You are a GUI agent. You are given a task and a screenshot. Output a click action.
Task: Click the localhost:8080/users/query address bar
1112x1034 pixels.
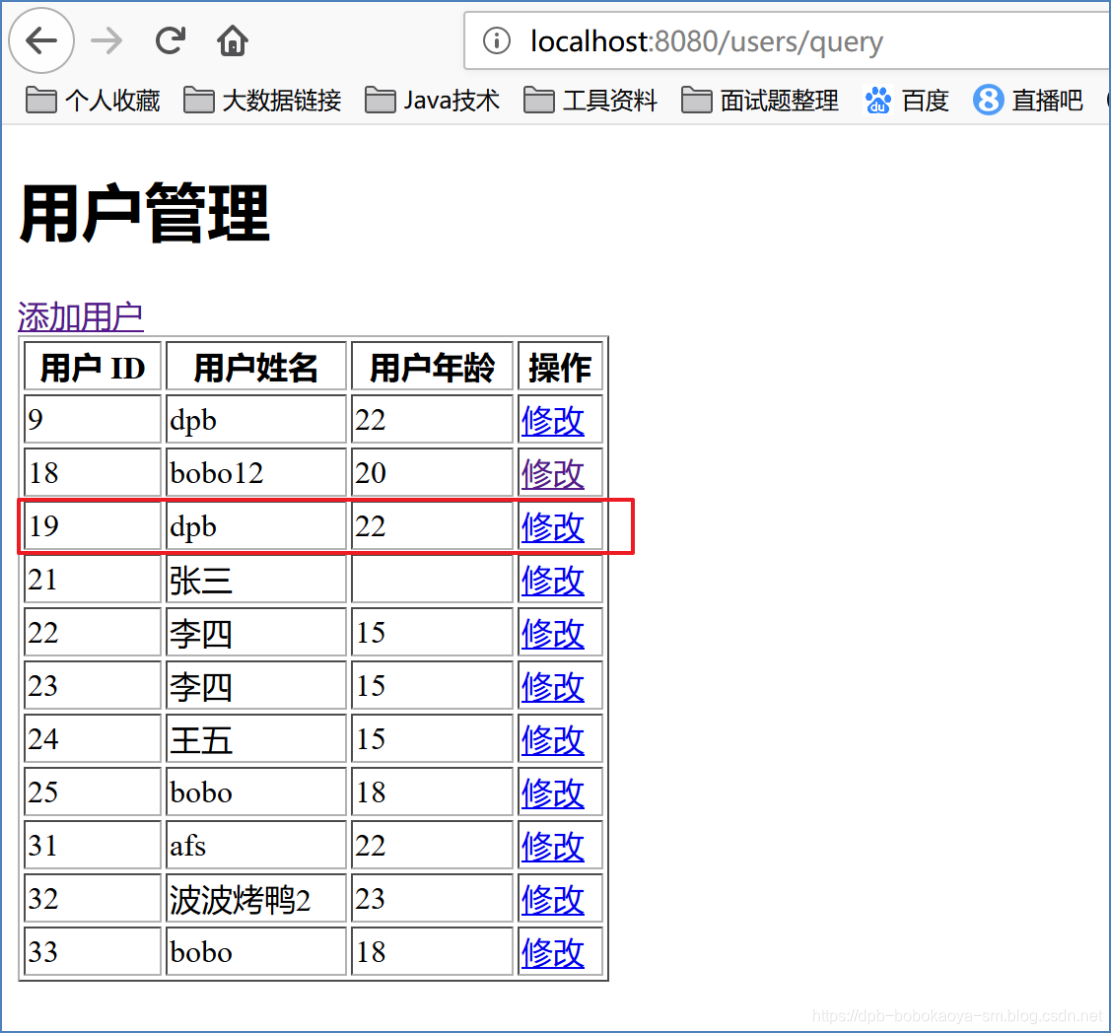(787, 41)
